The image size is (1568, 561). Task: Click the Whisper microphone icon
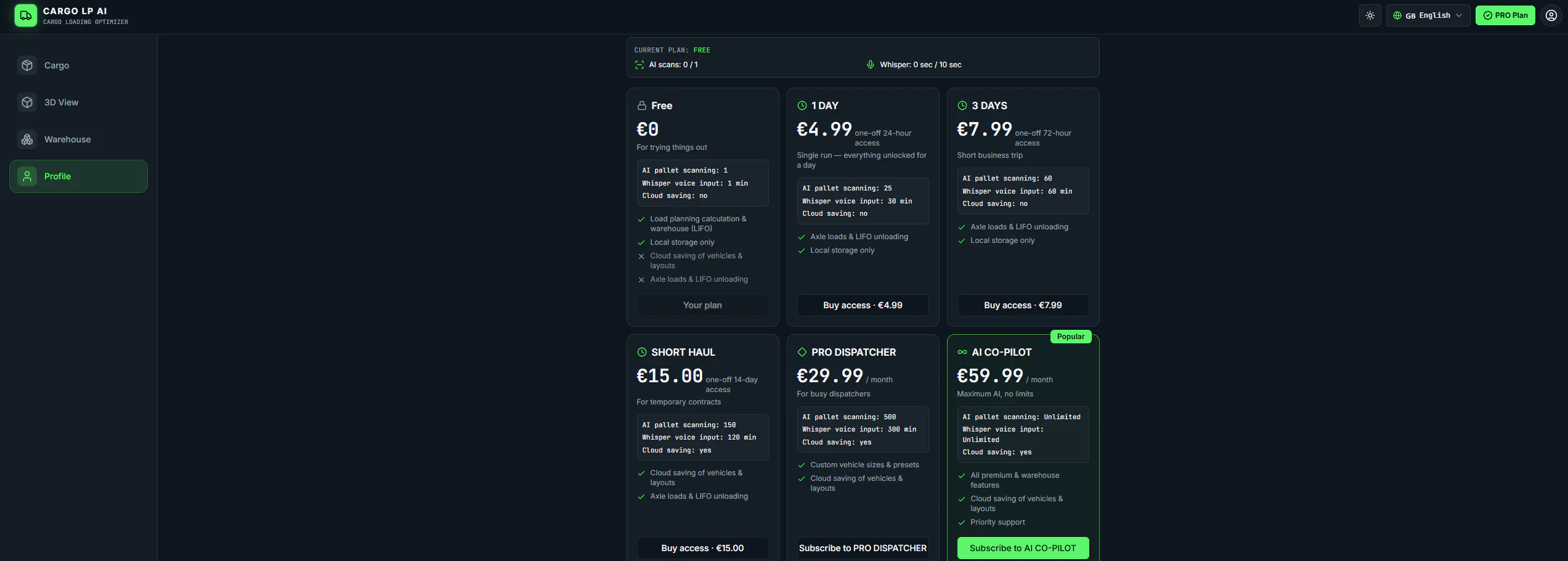coord(871,65)
